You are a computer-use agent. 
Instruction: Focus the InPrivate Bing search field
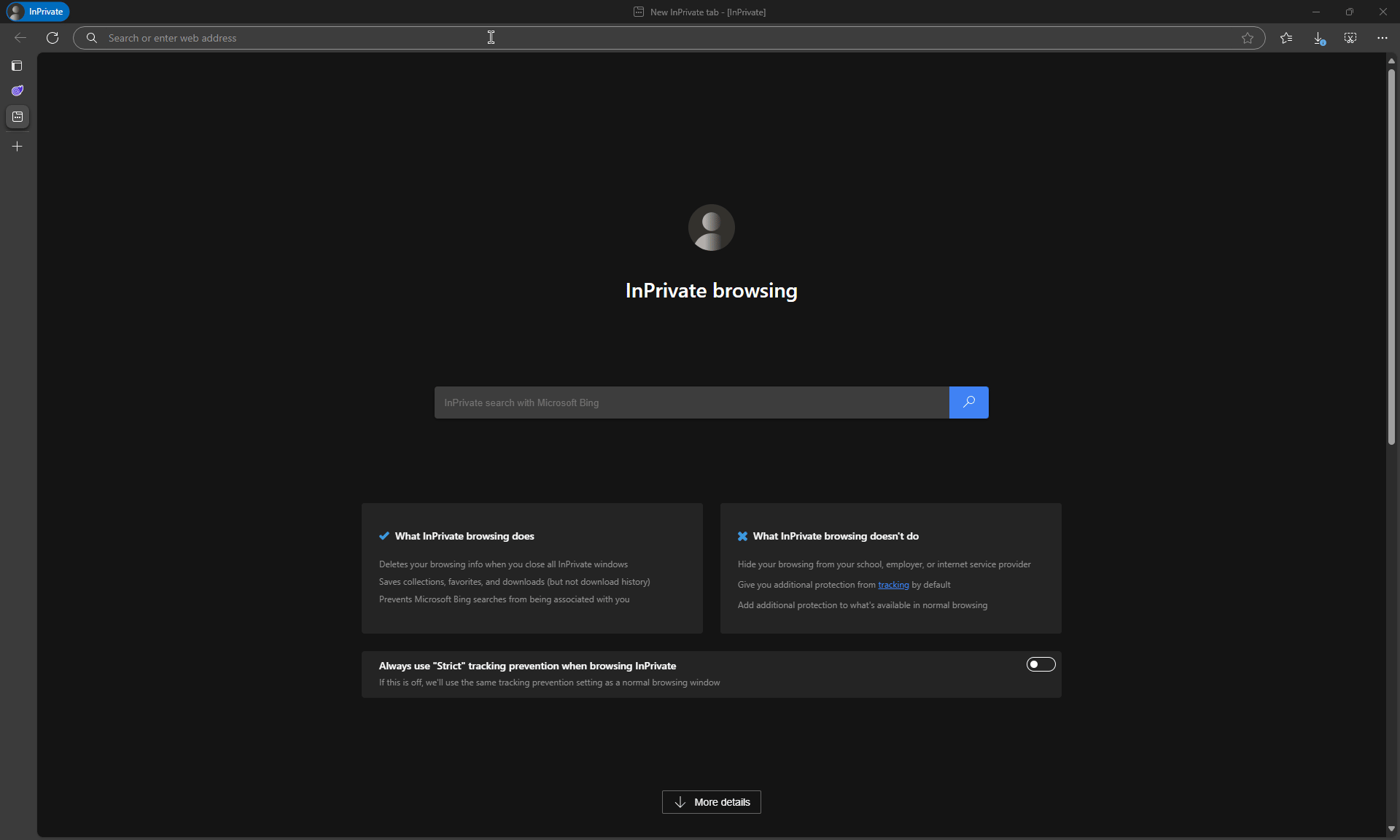tap(691, 402)
